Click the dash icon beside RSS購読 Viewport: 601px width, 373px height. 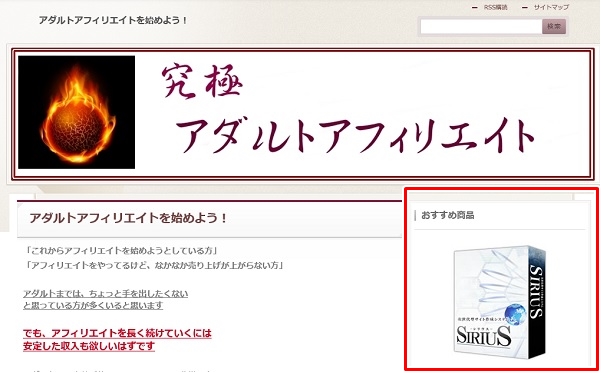(x=475, y=8)
